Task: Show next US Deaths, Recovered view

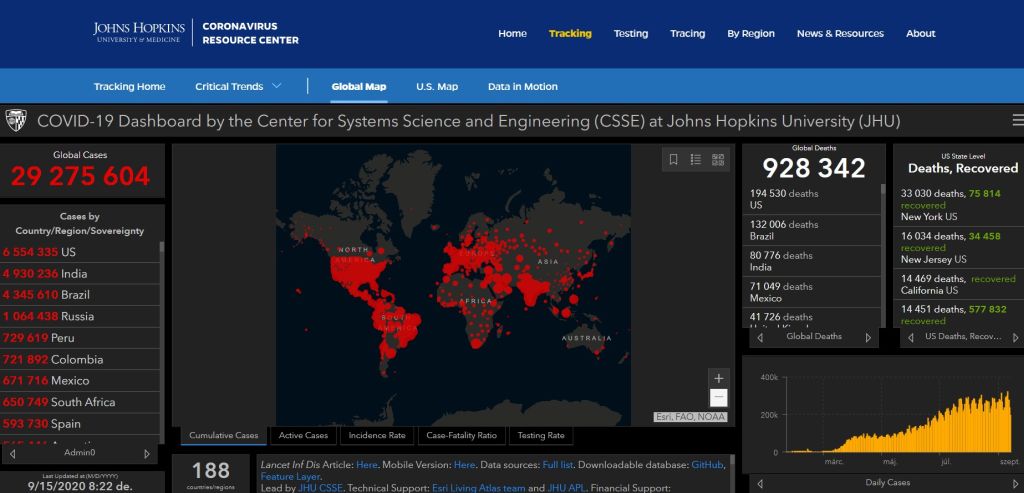Action: [x=1016, y=338]
